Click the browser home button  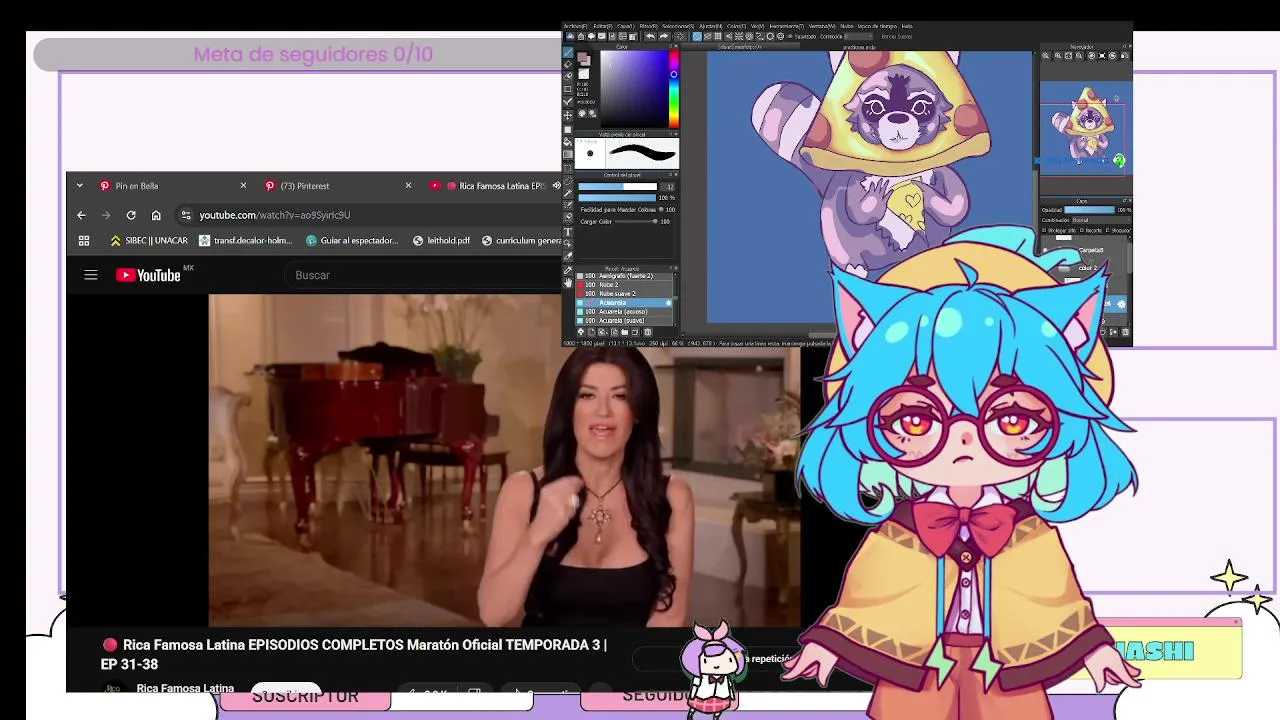[156, 215]
